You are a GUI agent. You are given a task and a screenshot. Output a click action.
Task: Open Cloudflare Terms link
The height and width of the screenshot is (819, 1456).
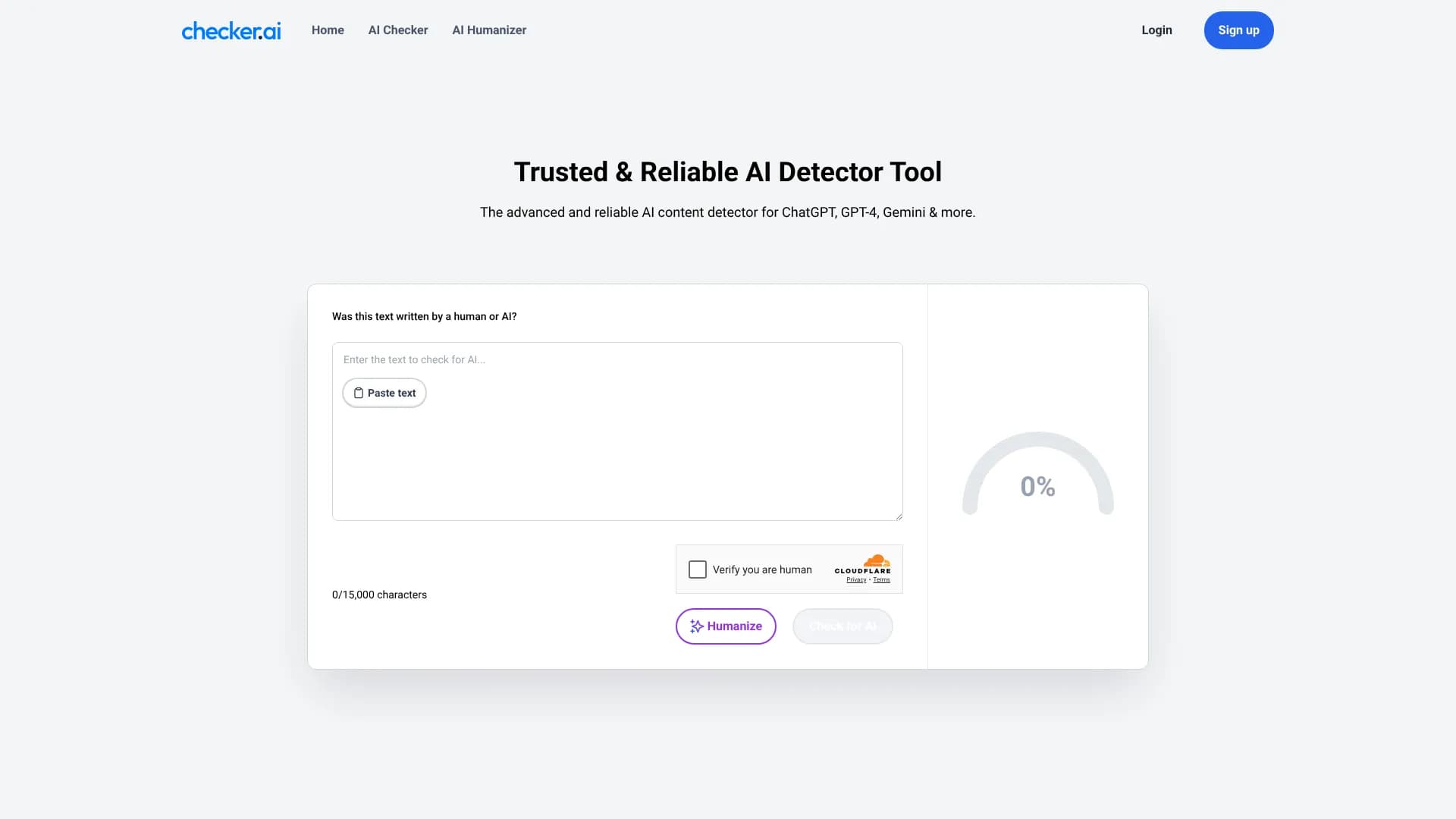[881, 579]
